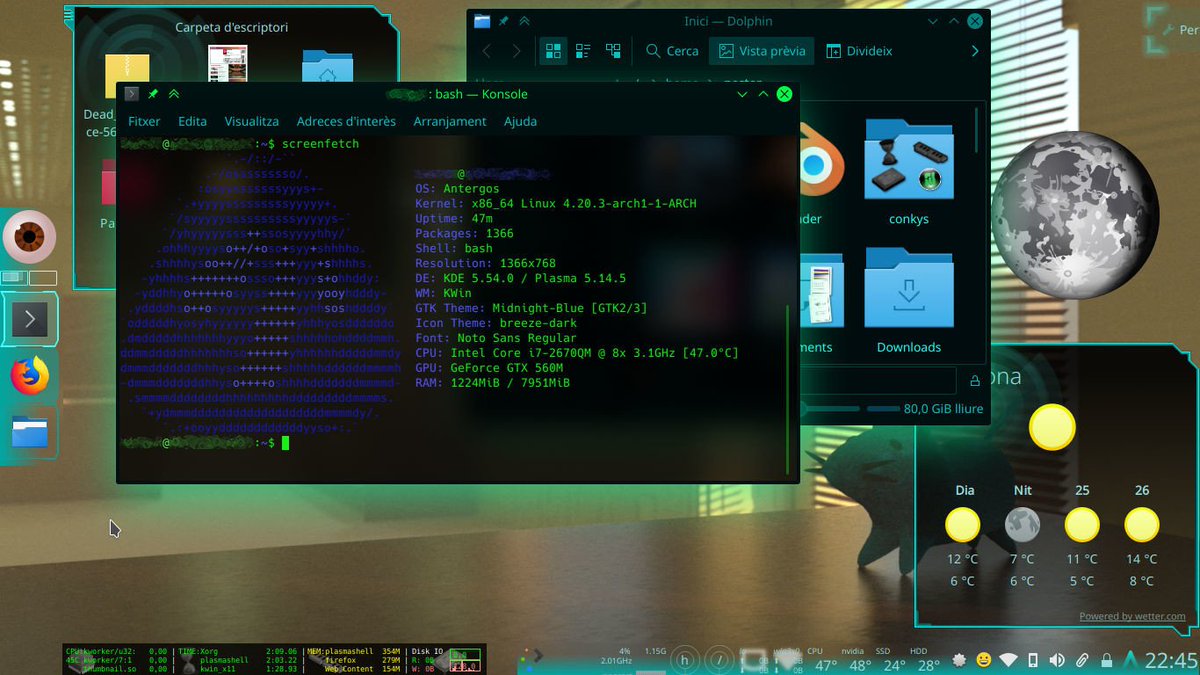1200x675 pixels.
Task: Expand the Dolphin toolbar overflow chevron
Action: [x=975, y=51]
